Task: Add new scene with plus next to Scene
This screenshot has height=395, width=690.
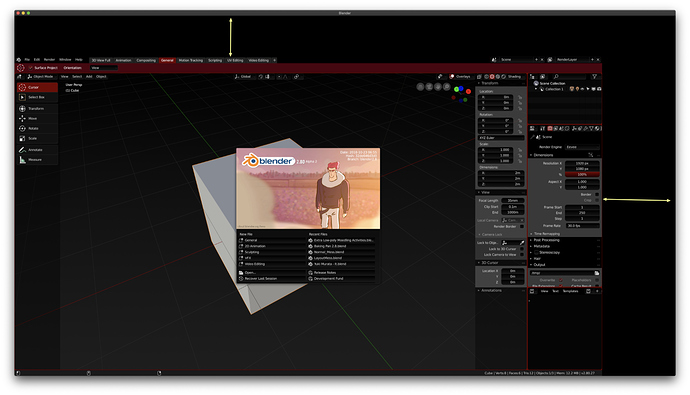Action: pos(536,59)
